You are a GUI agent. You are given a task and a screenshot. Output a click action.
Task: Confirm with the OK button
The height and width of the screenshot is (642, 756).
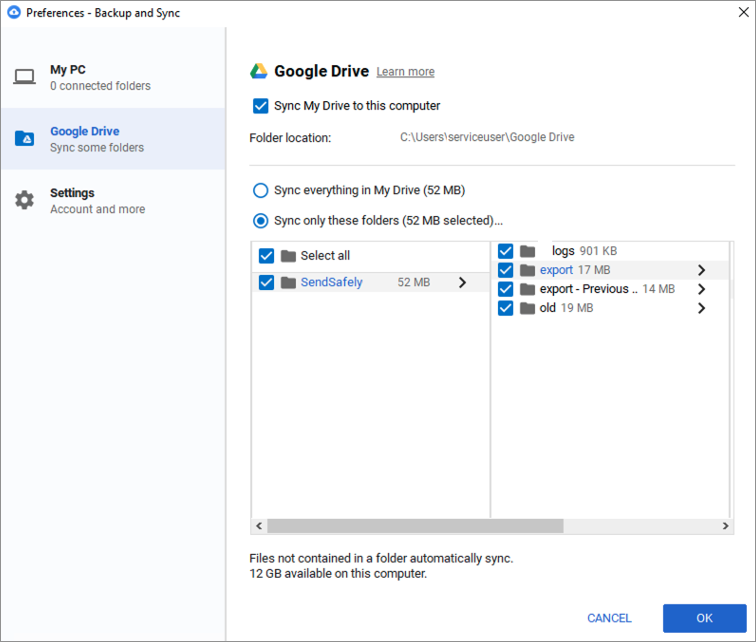(704, 618)
